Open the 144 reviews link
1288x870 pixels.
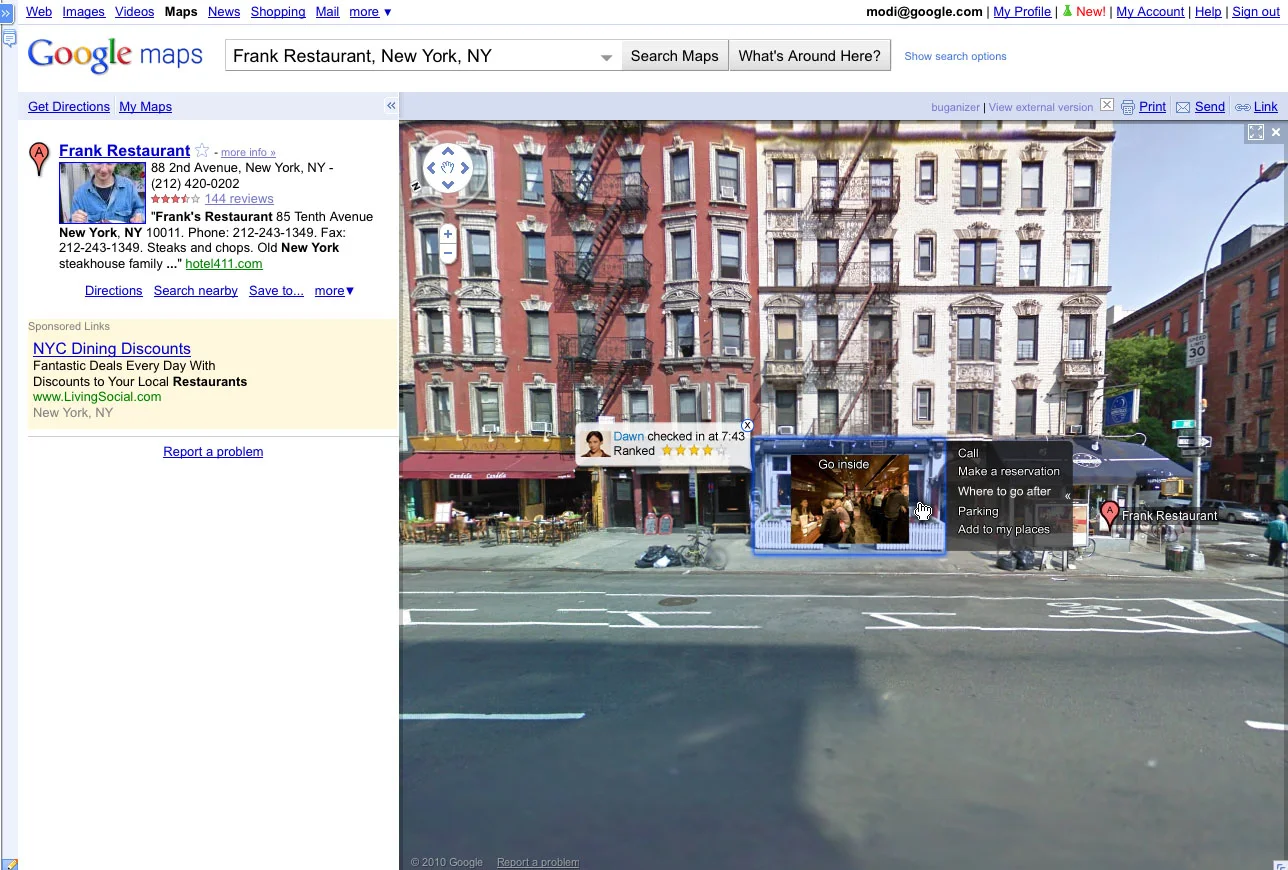click(x=239, y=199)
